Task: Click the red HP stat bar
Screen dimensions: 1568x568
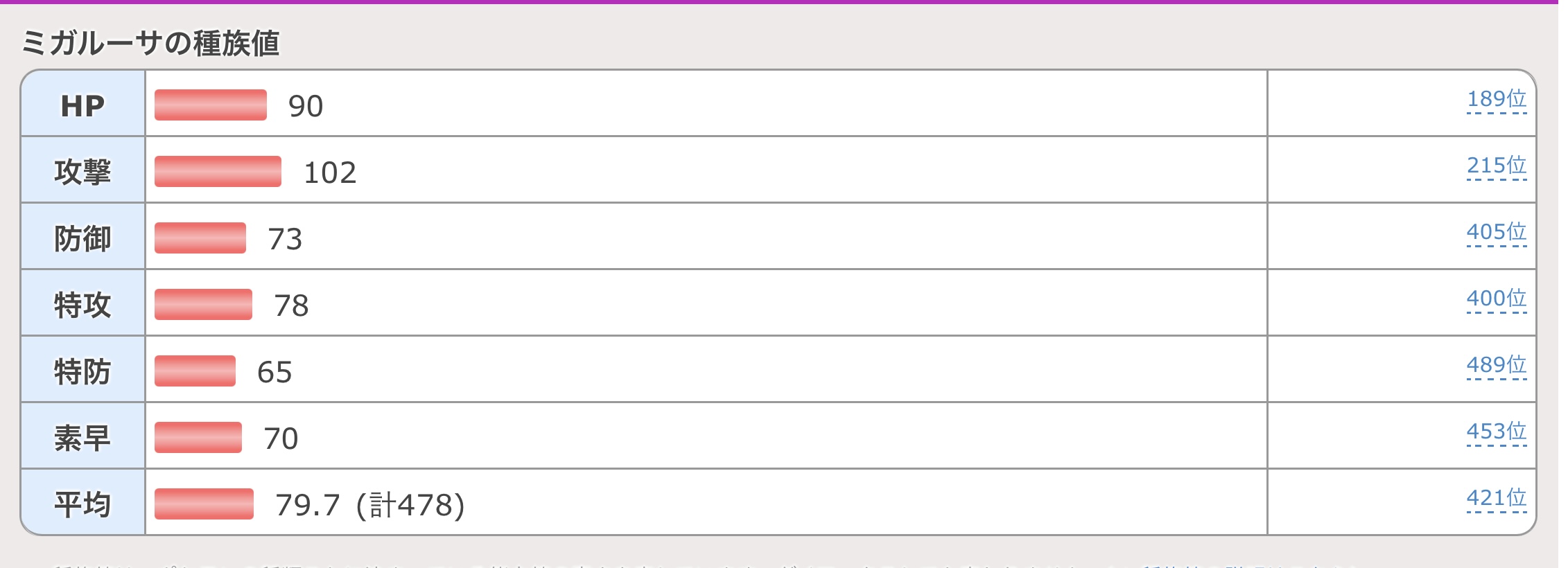Action: click(x=210, y=105)
